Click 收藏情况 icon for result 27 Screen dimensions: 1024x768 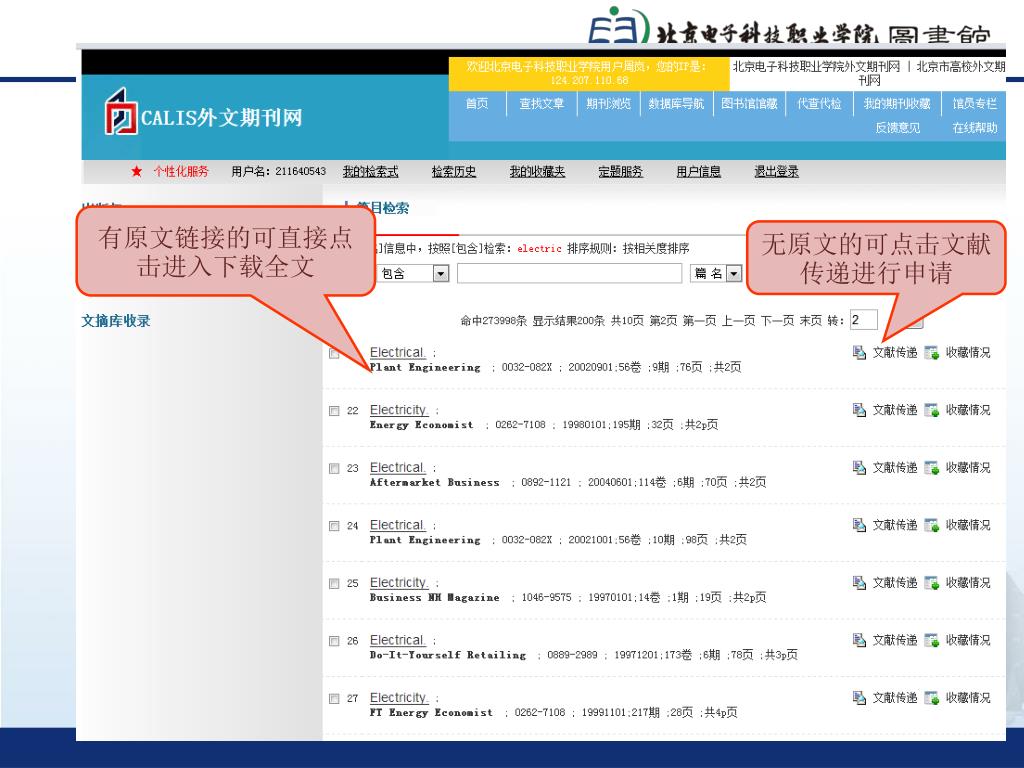[931, 697]
